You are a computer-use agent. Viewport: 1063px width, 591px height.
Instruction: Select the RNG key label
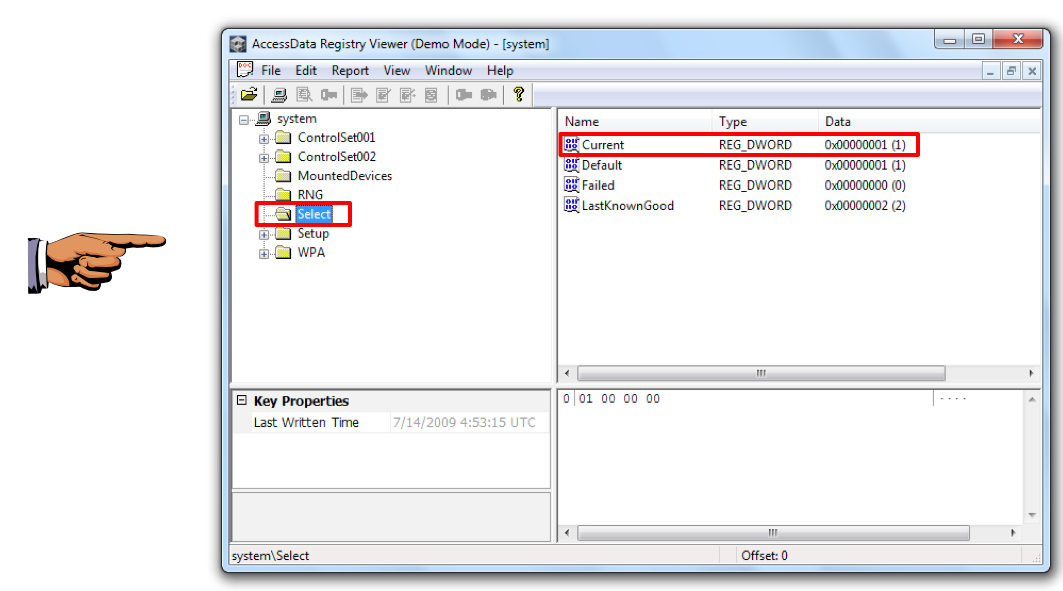pyautogui.click(x=310, y=195)
